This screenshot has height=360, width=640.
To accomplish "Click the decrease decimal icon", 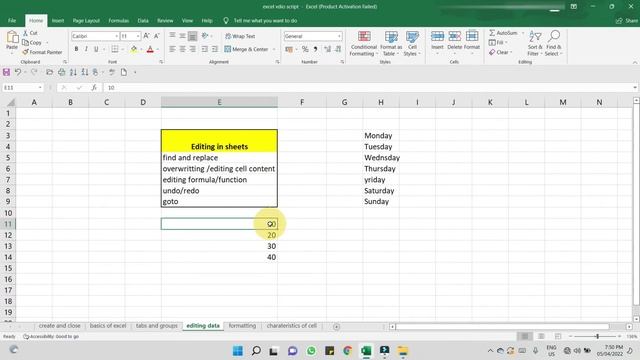I will click(338, 49).
